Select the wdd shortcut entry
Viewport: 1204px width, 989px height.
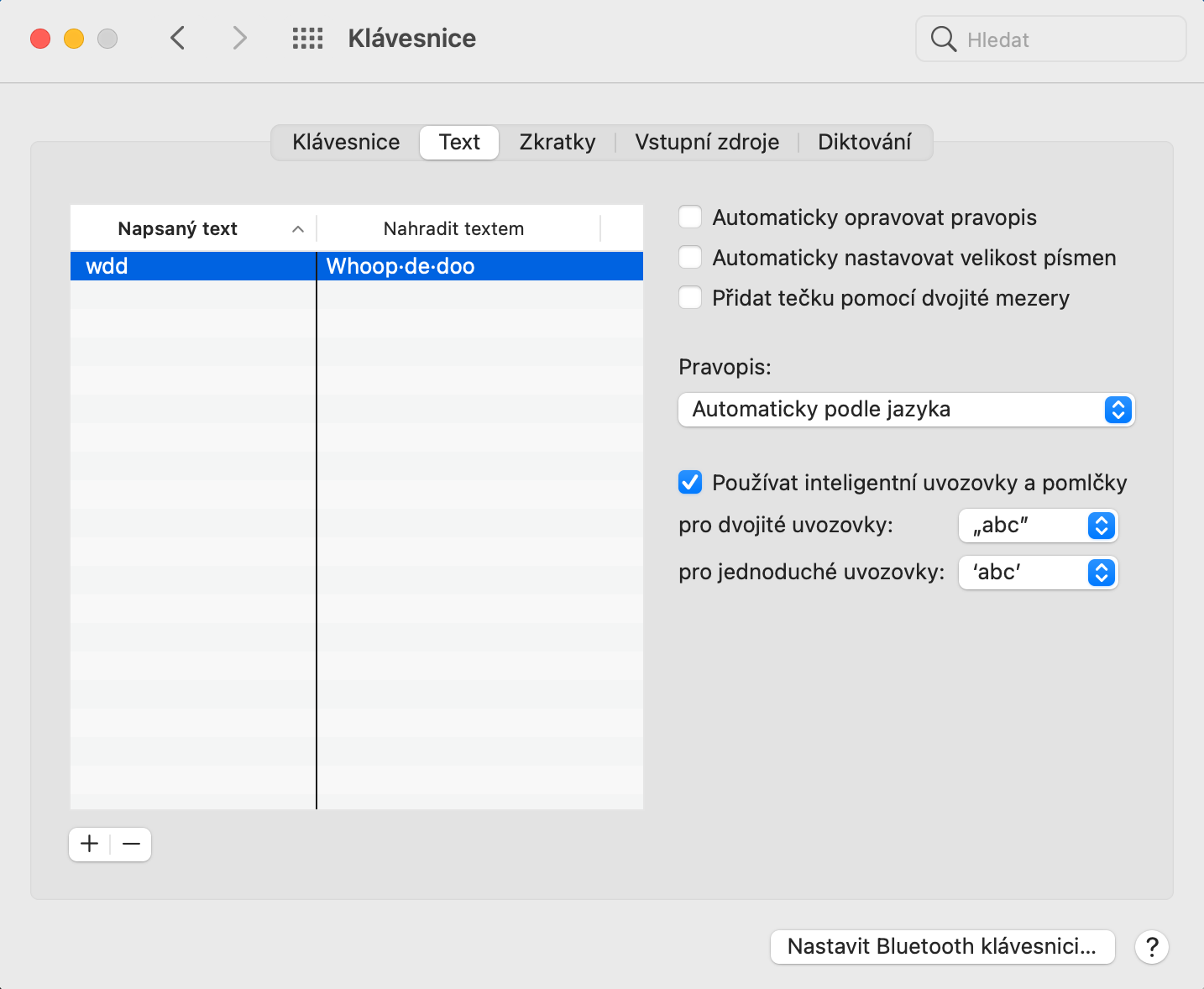193,266
